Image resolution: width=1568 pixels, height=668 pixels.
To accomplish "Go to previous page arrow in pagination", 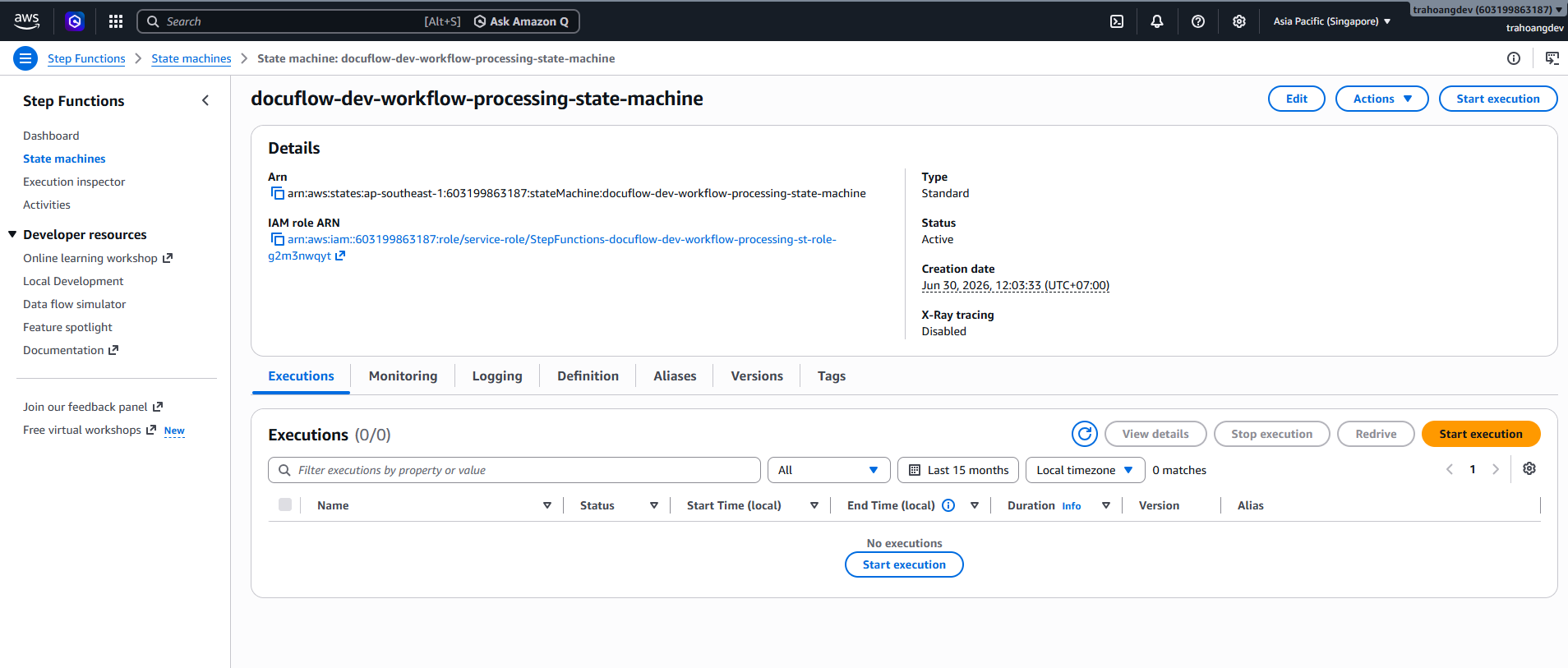I will point(1450,469).
